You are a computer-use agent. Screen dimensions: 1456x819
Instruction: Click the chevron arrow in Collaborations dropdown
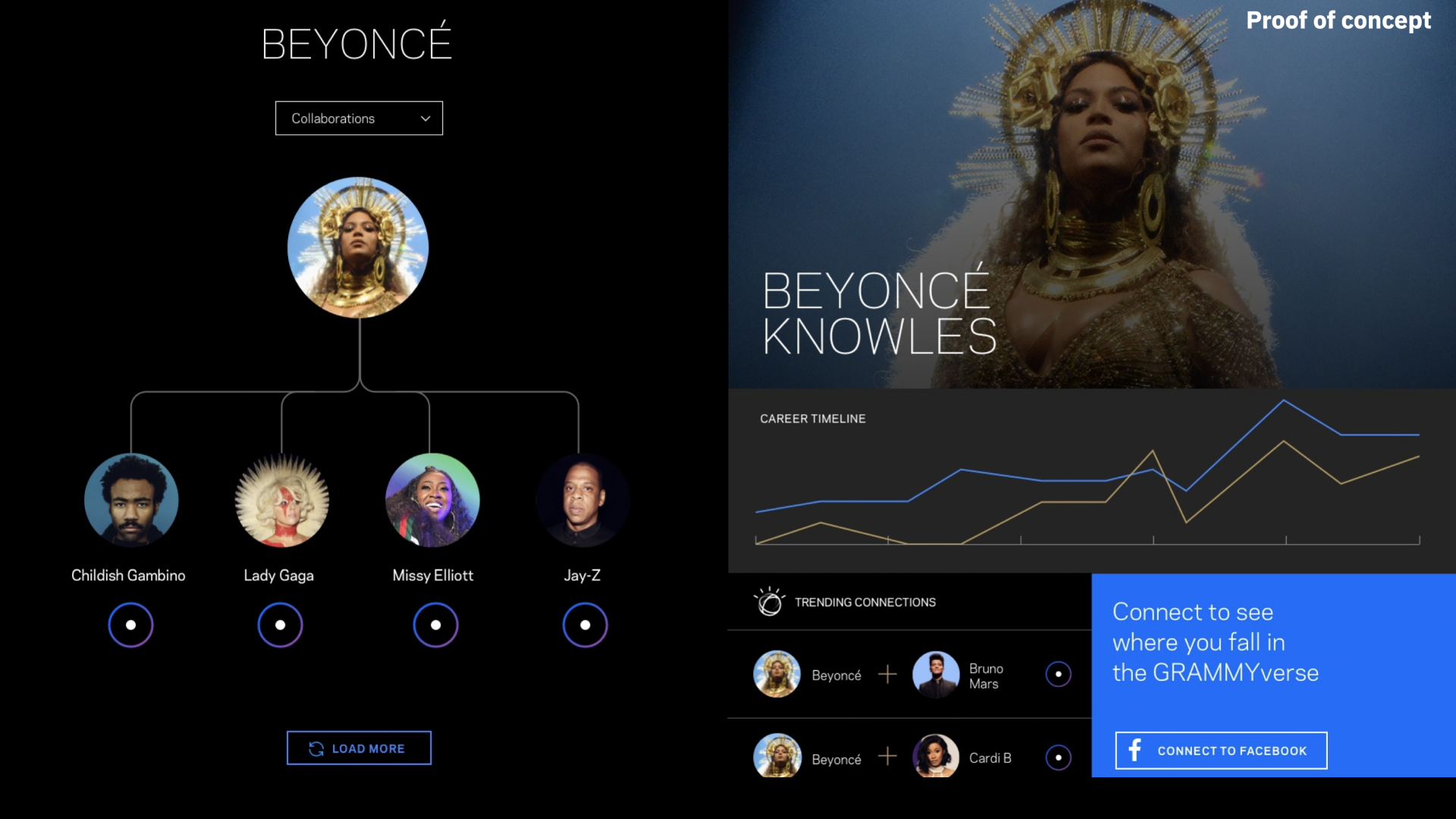point(425,118)
